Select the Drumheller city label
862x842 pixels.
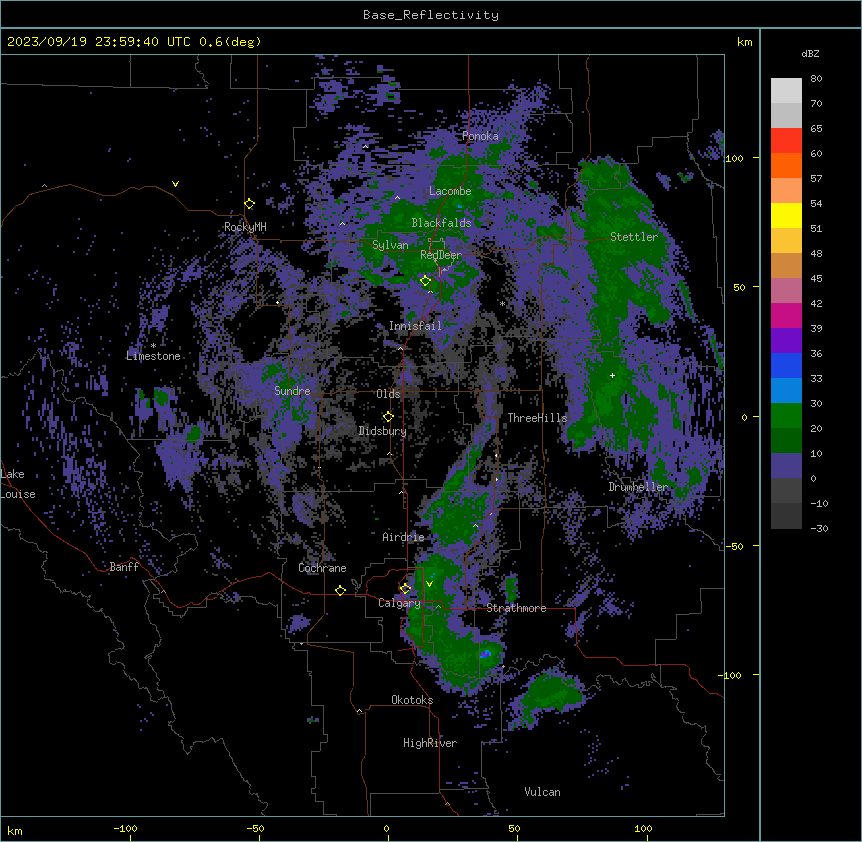tap(638, 487)
